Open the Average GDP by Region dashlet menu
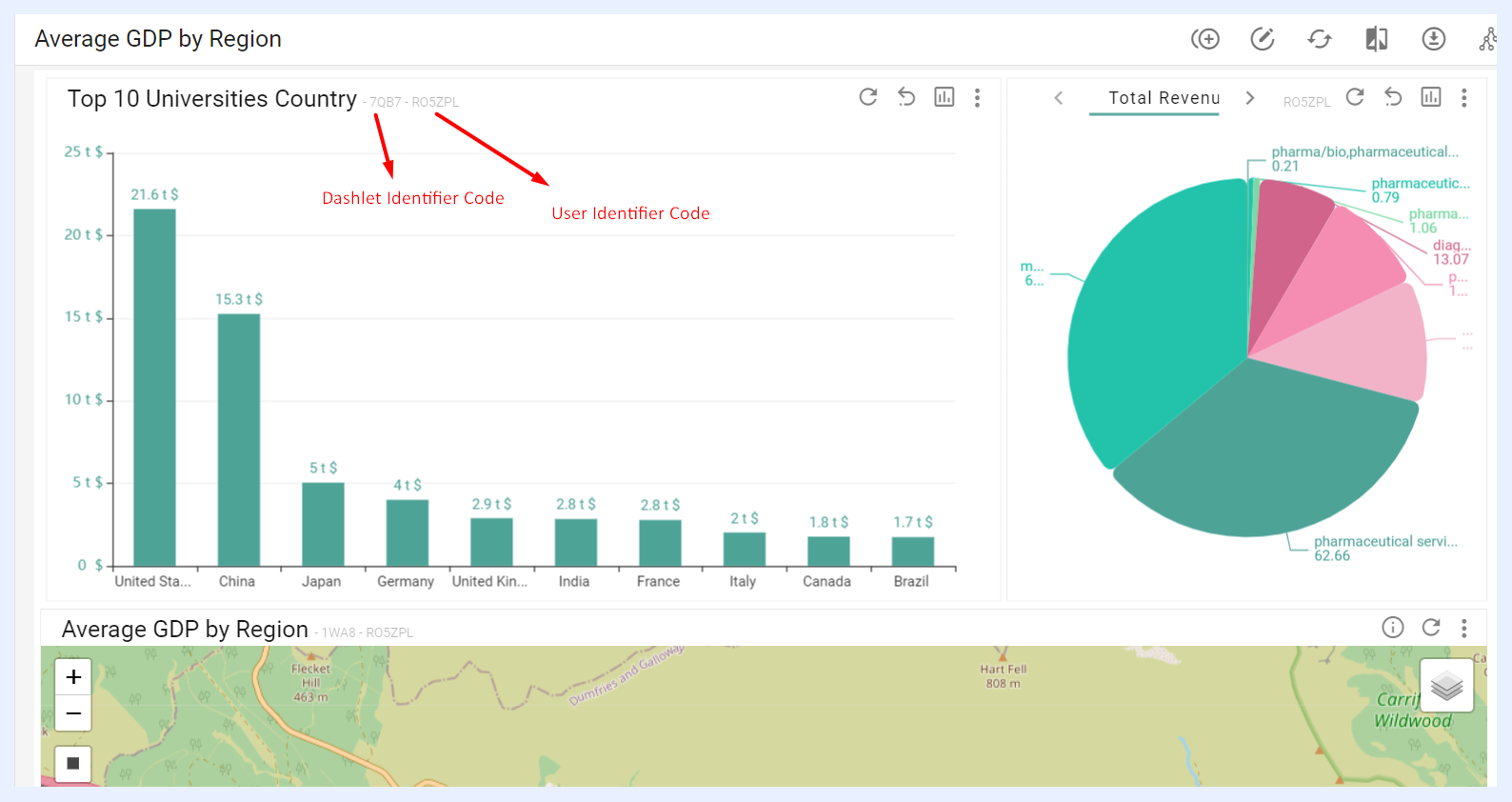The image size is (1512, 802). pos(1464,628)
